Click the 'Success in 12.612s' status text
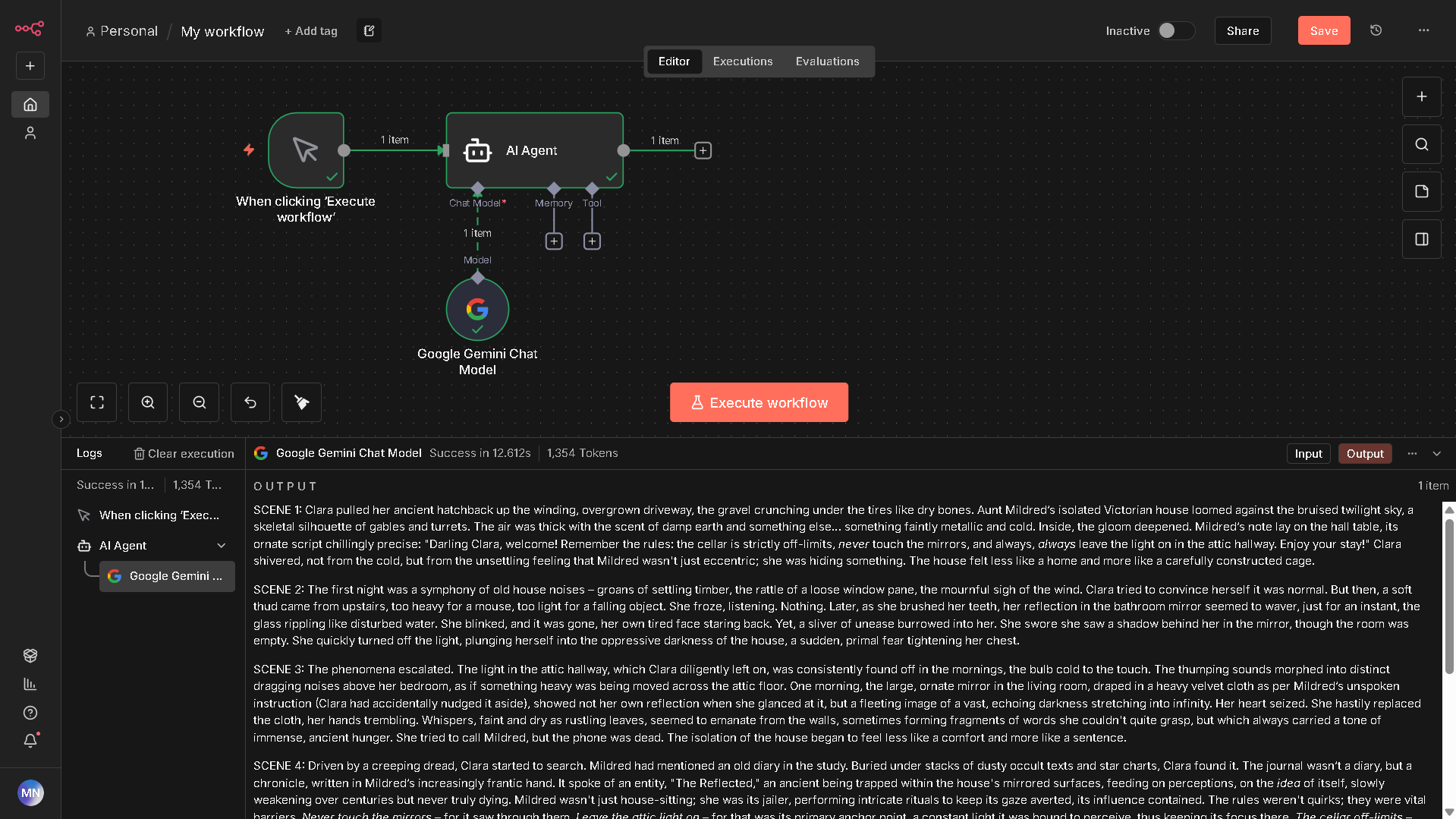This screenshot has width=1456, height=819. [480, 453]
